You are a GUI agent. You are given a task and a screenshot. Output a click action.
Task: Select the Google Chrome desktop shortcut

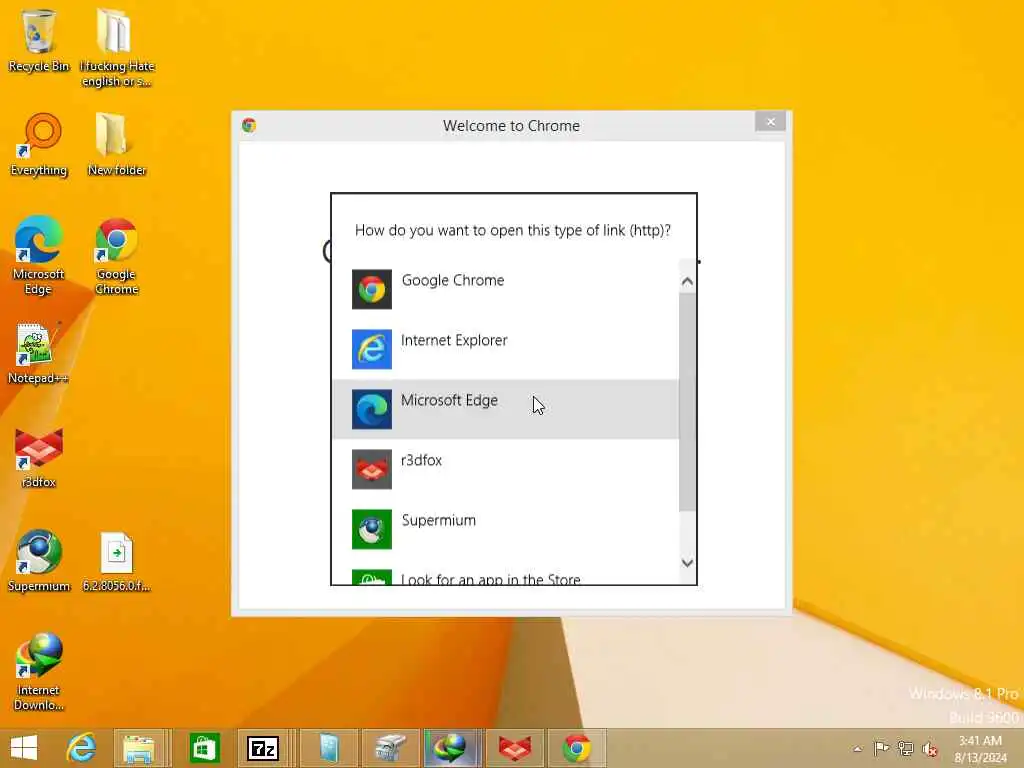coord(117,255)
